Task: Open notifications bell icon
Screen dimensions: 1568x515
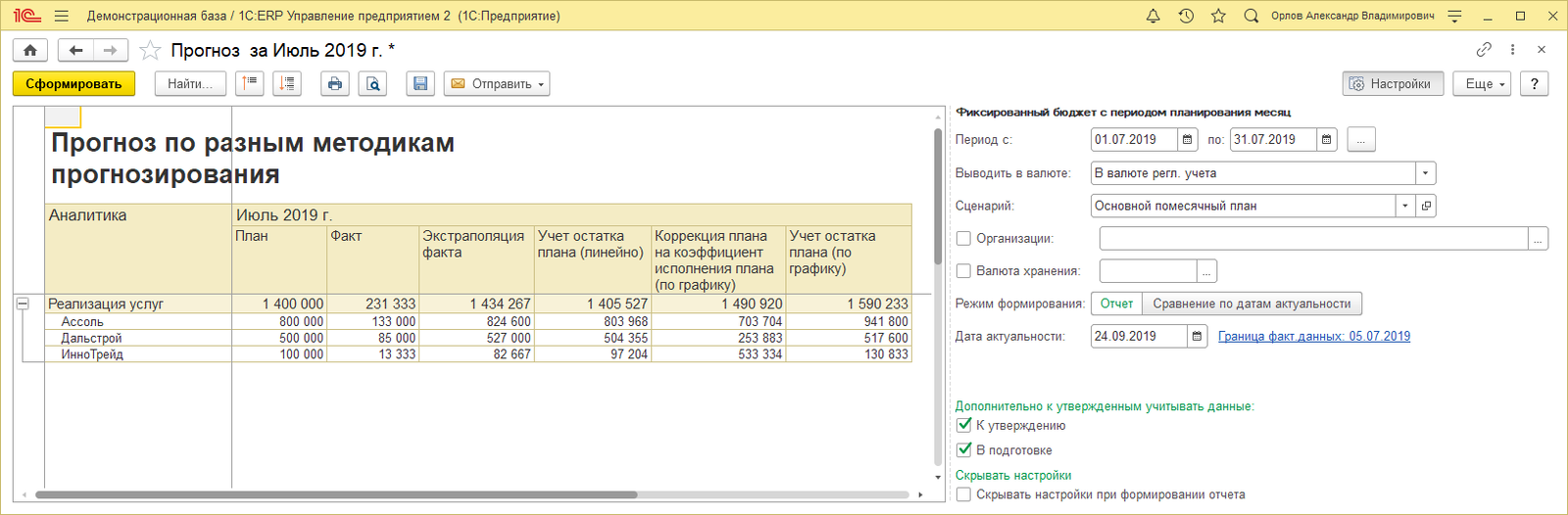Action: click(x=1153, y=16)
